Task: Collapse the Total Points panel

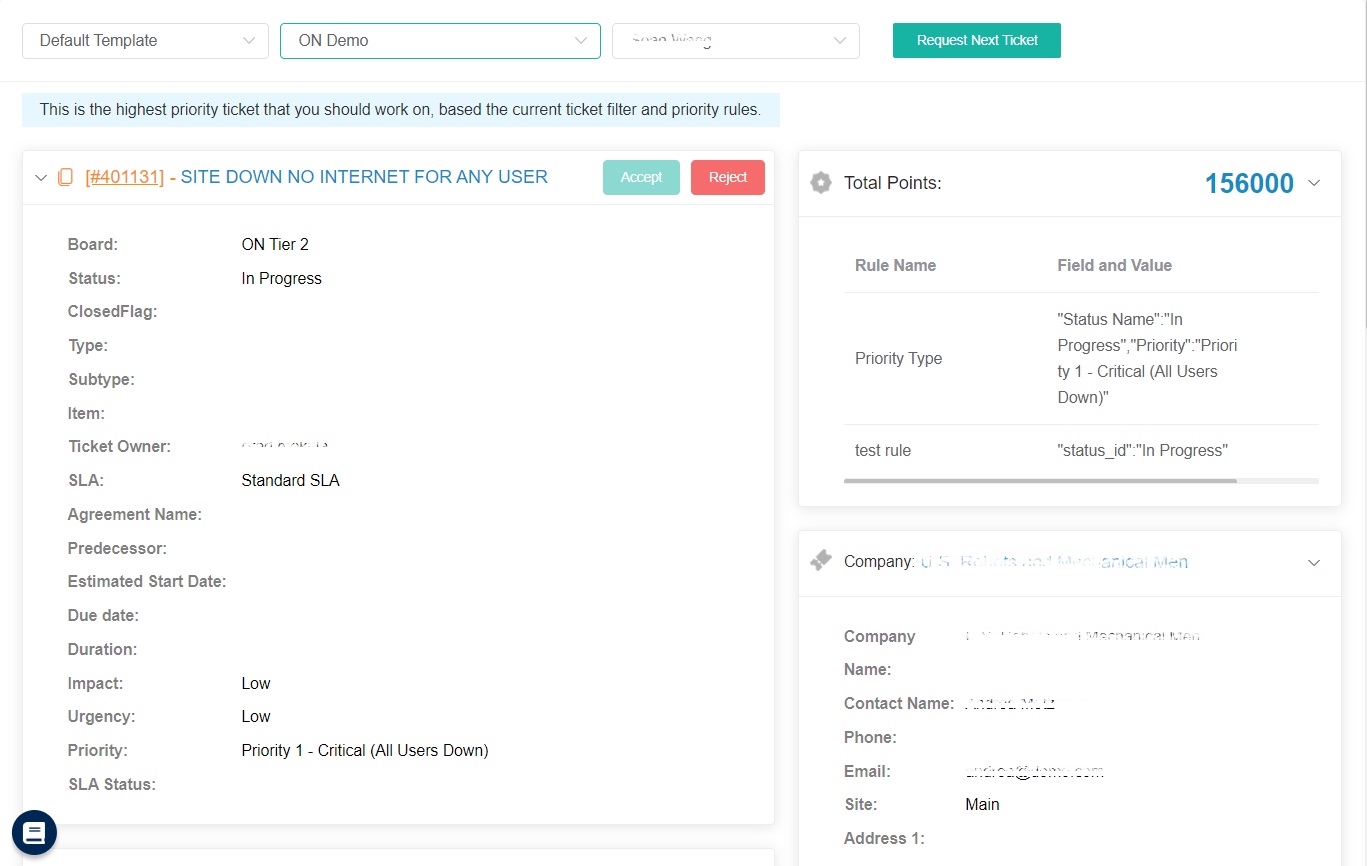Action: 1314,183
